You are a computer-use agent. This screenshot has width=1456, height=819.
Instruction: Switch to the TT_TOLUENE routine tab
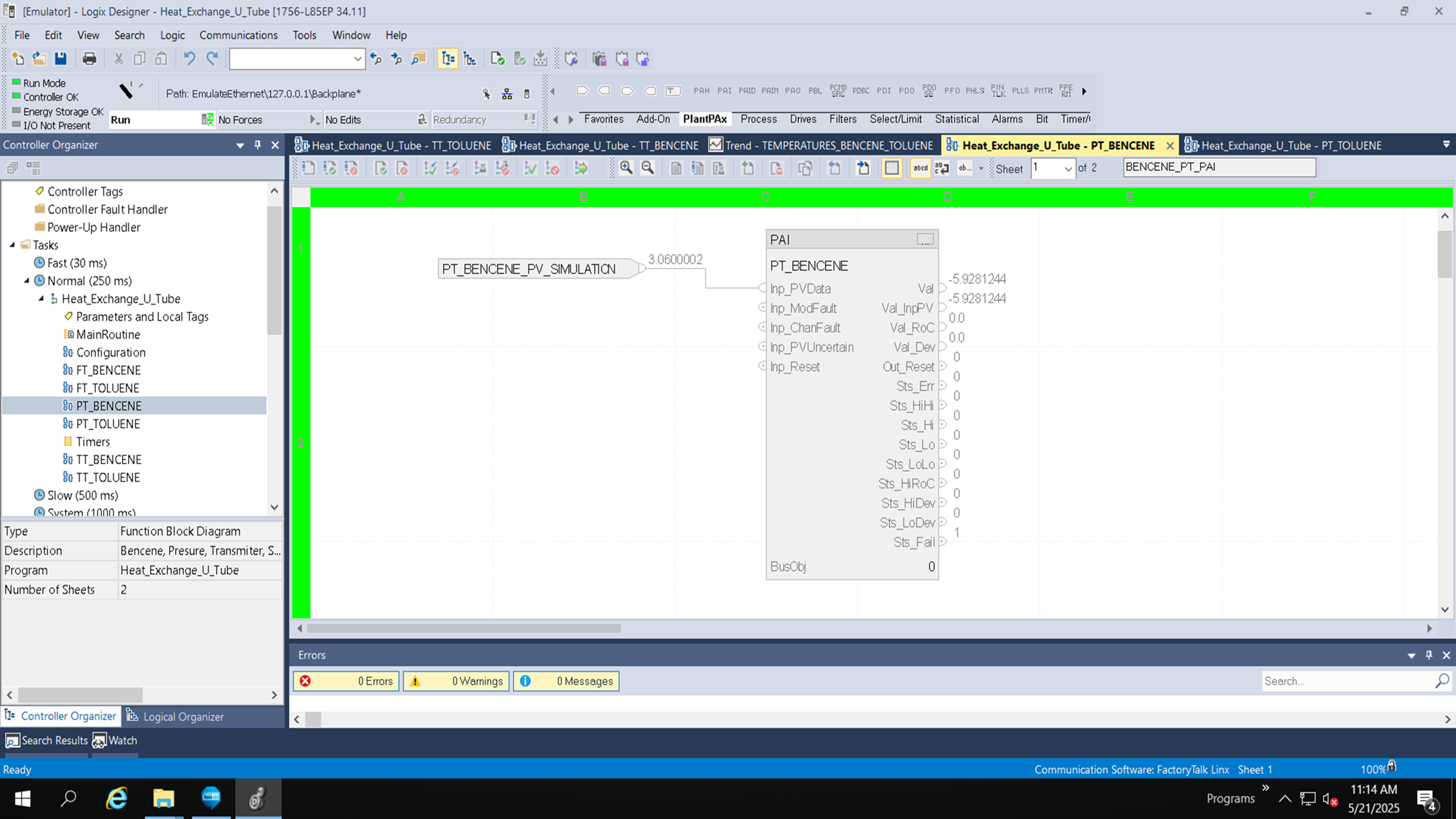pos(393,145)
